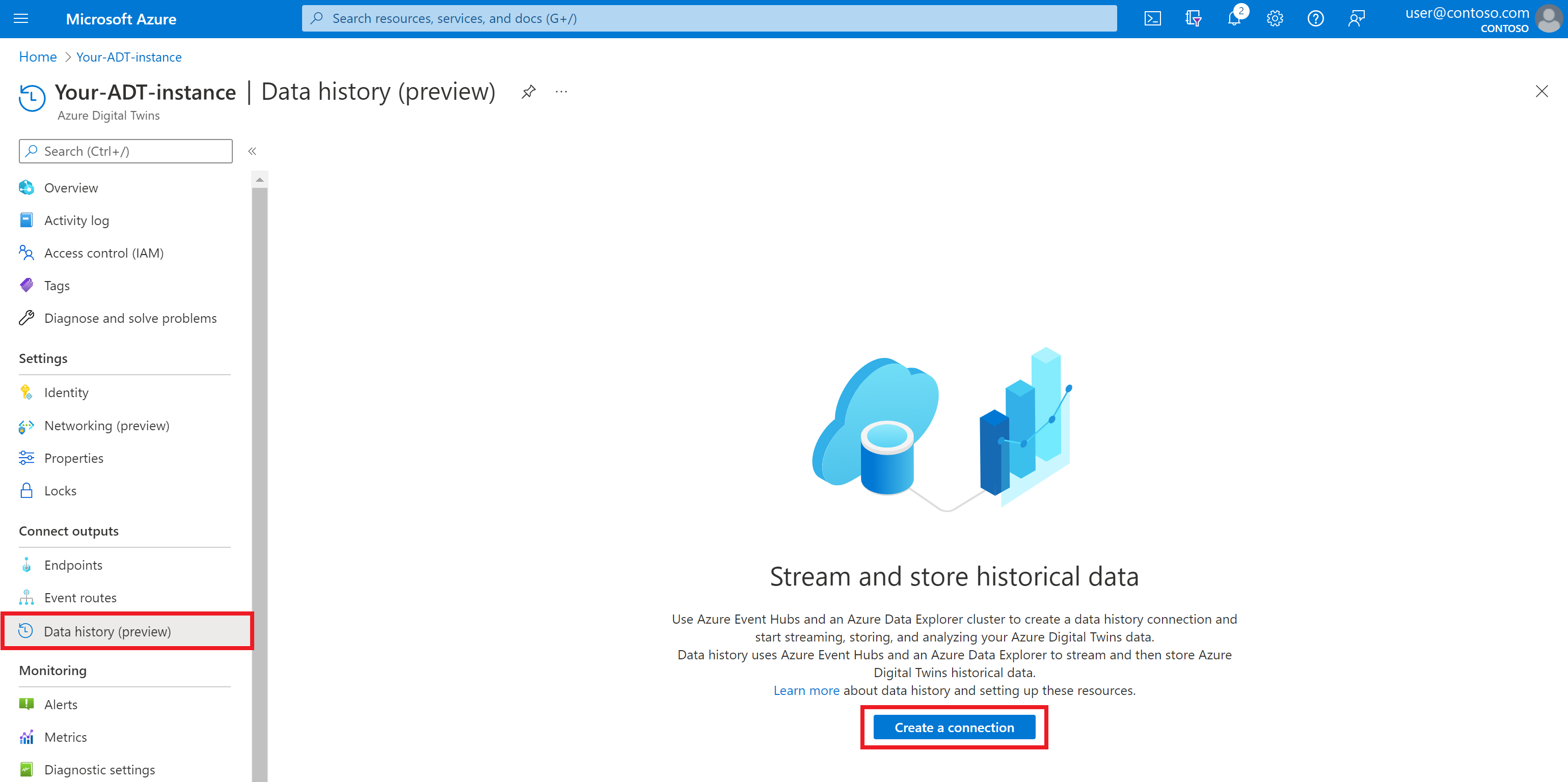The image size is (1568, 782).
Task: Click the Directories and subscriptions filter icon
Action: tap(1193, 19)
